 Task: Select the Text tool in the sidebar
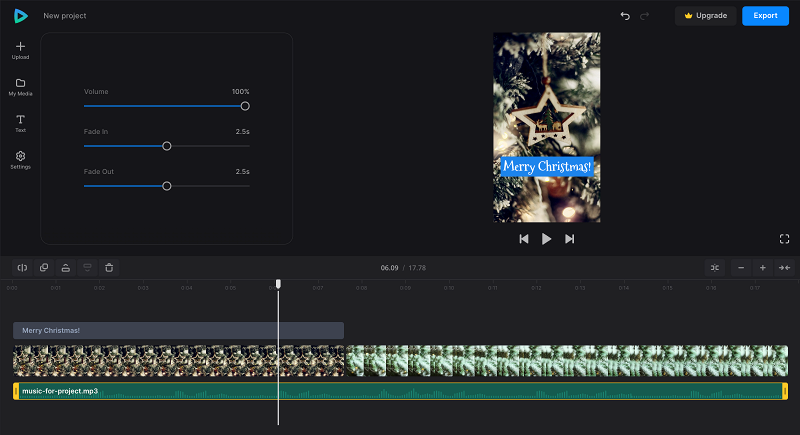tap(20, 123)
